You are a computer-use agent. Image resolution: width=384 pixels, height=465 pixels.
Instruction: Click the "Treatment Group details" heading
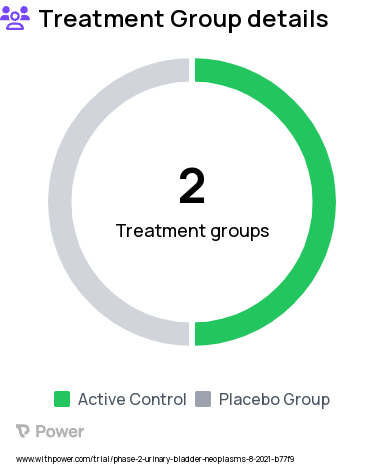point(184,19)
